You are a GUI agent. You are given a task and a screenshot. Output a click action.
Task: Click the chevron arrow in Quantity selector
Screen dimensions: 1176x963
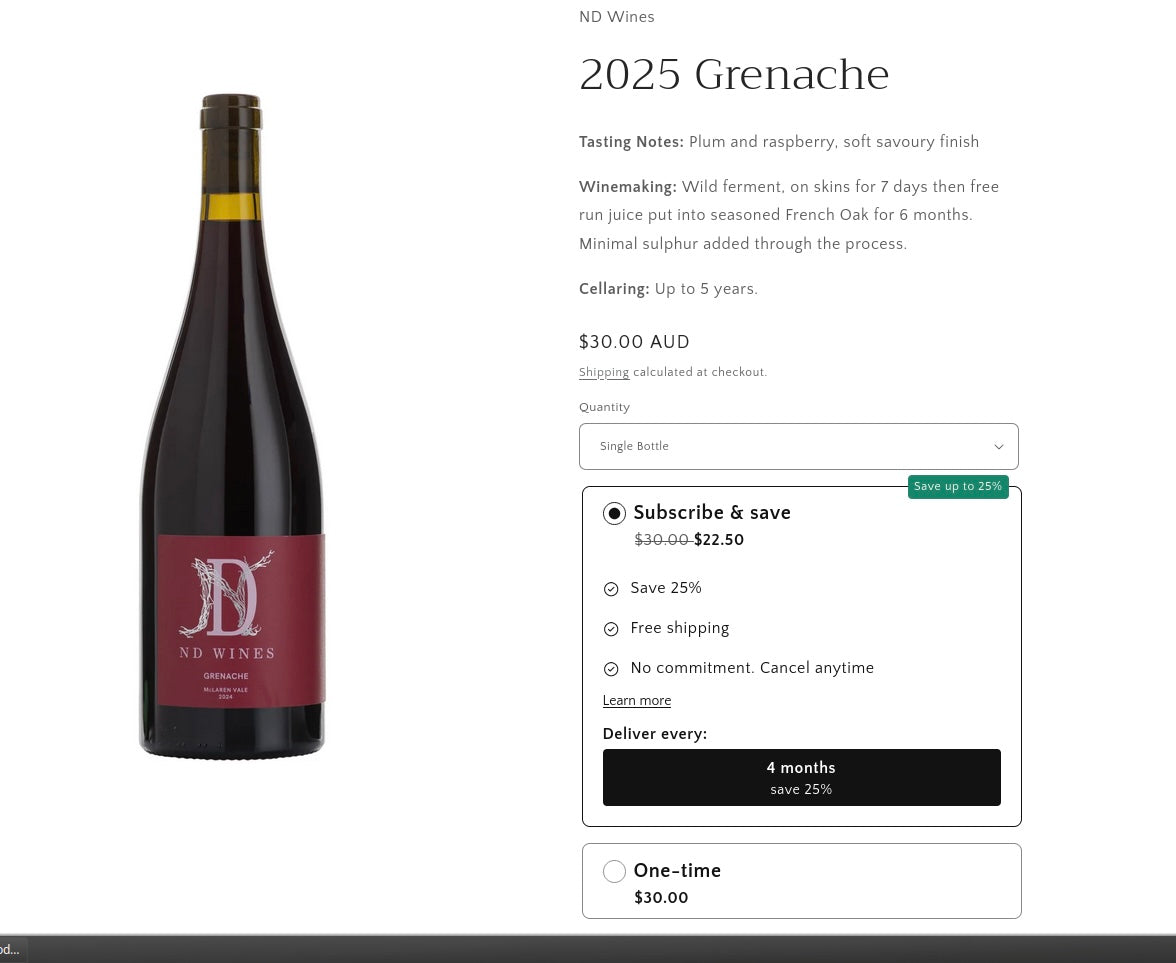coord(998,447)
